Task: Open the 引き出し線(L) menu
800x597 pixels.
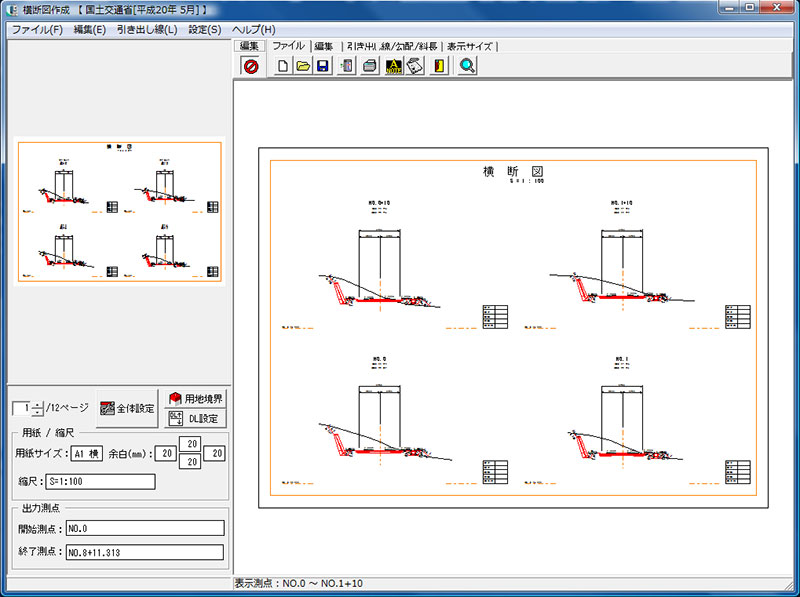Action: click(x=147, y=29)
